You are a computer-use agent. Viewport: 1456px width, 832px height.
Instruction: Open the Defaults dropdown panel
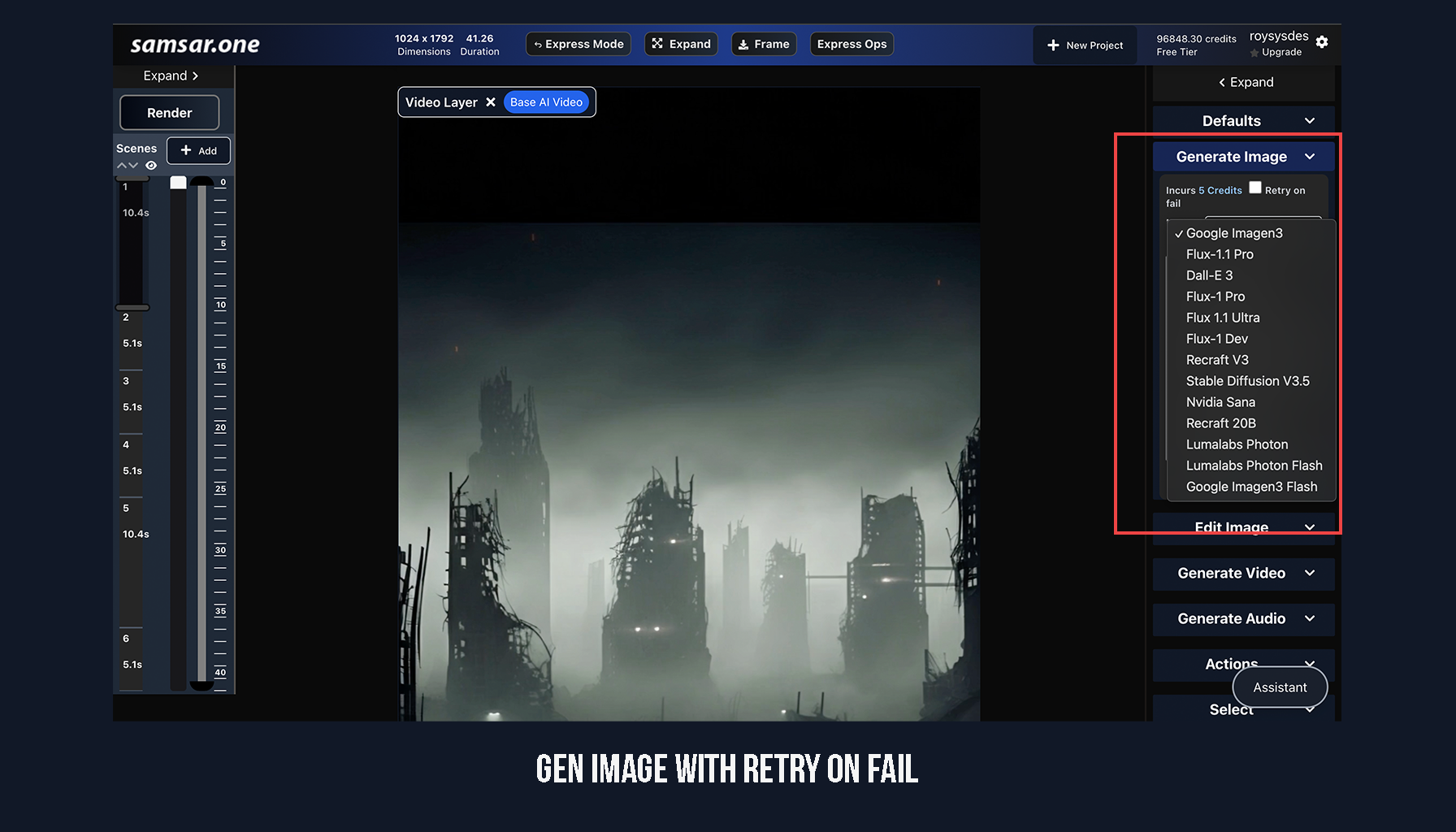(1241, 119)
